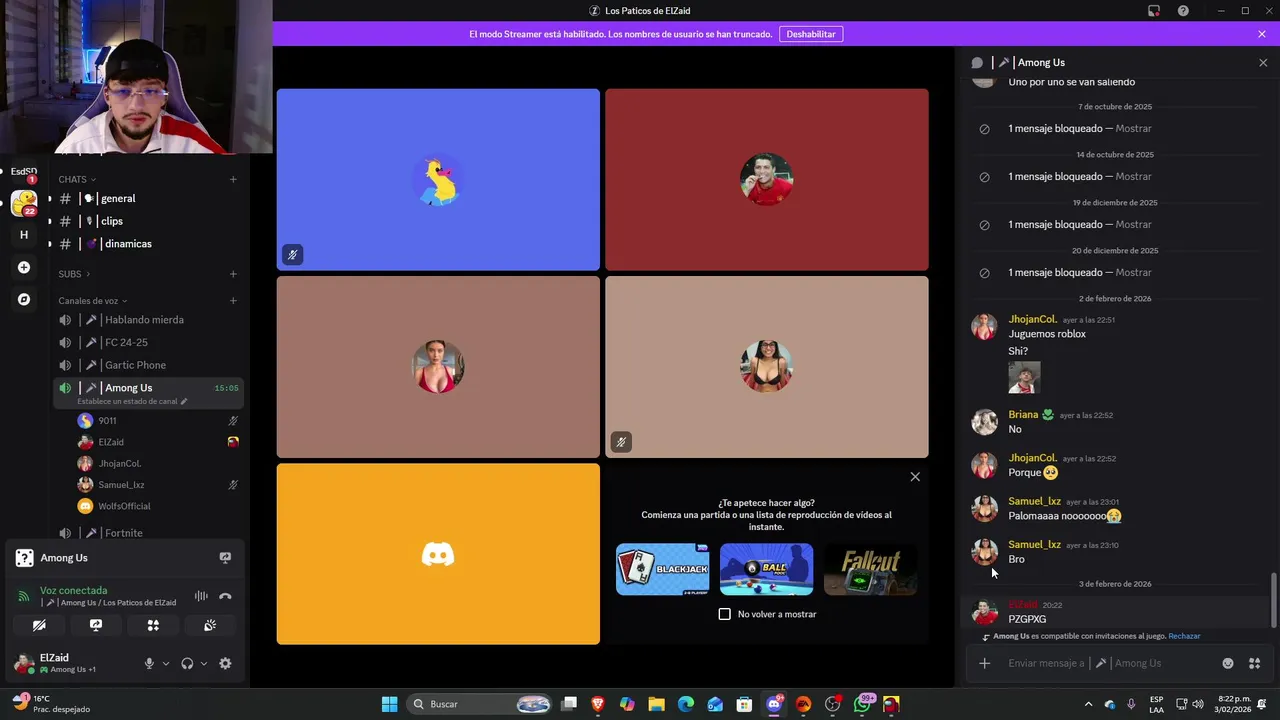Show blocked message from 7 de octubre

(1133, 129)
